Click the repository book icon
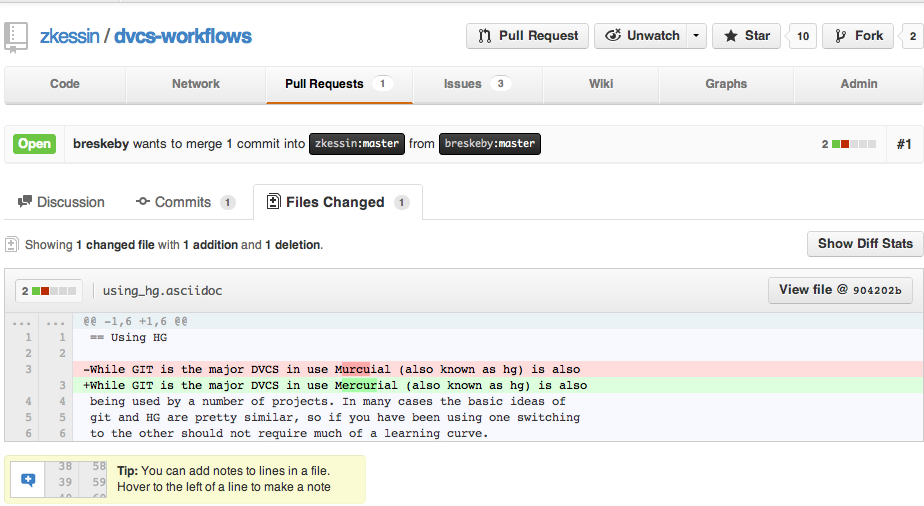Viewport: 924px width, 506px height. (16, 37)
